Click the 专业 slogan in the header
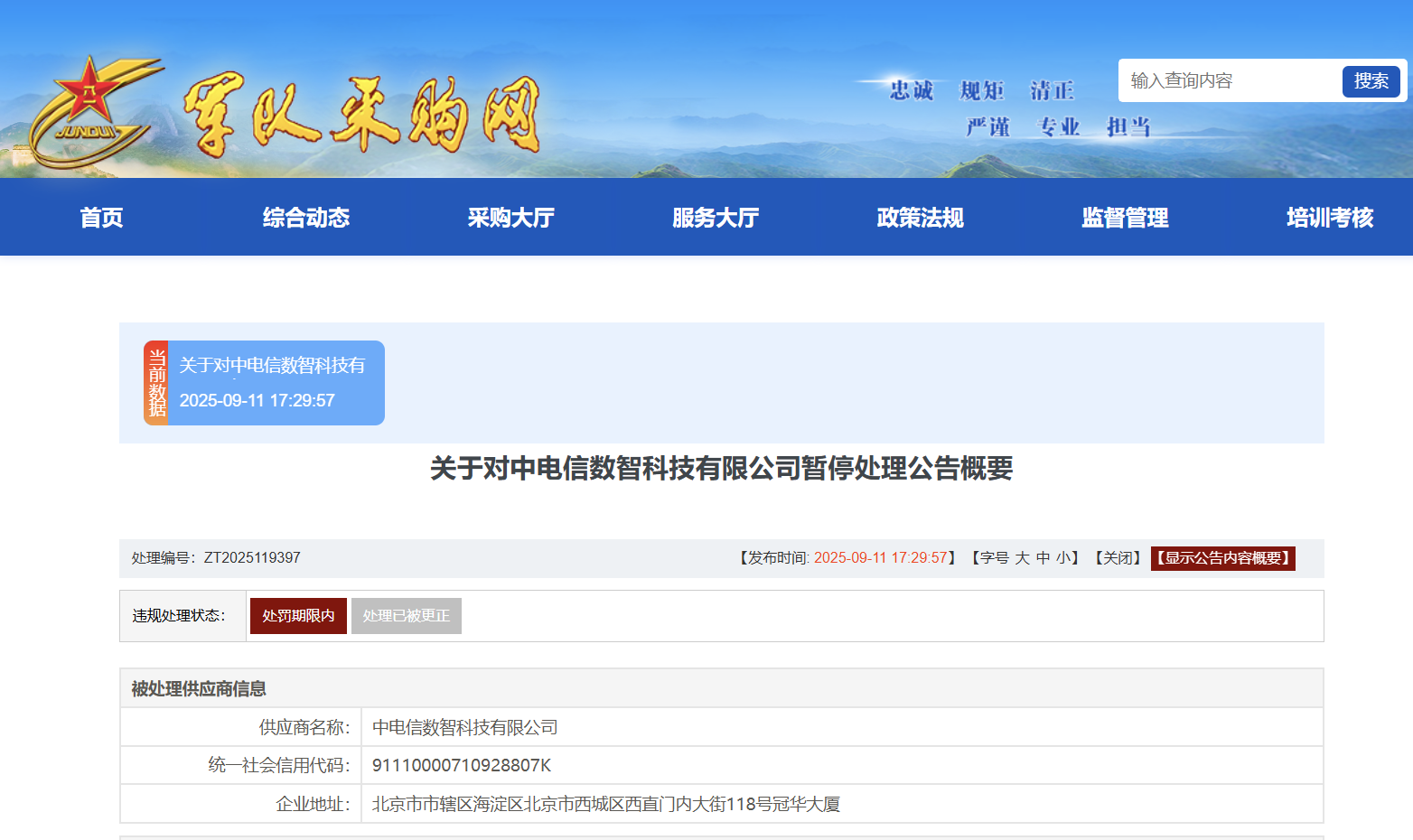Image resolution: width=1413 pixels, height=840 pixels. [1058, 126]
